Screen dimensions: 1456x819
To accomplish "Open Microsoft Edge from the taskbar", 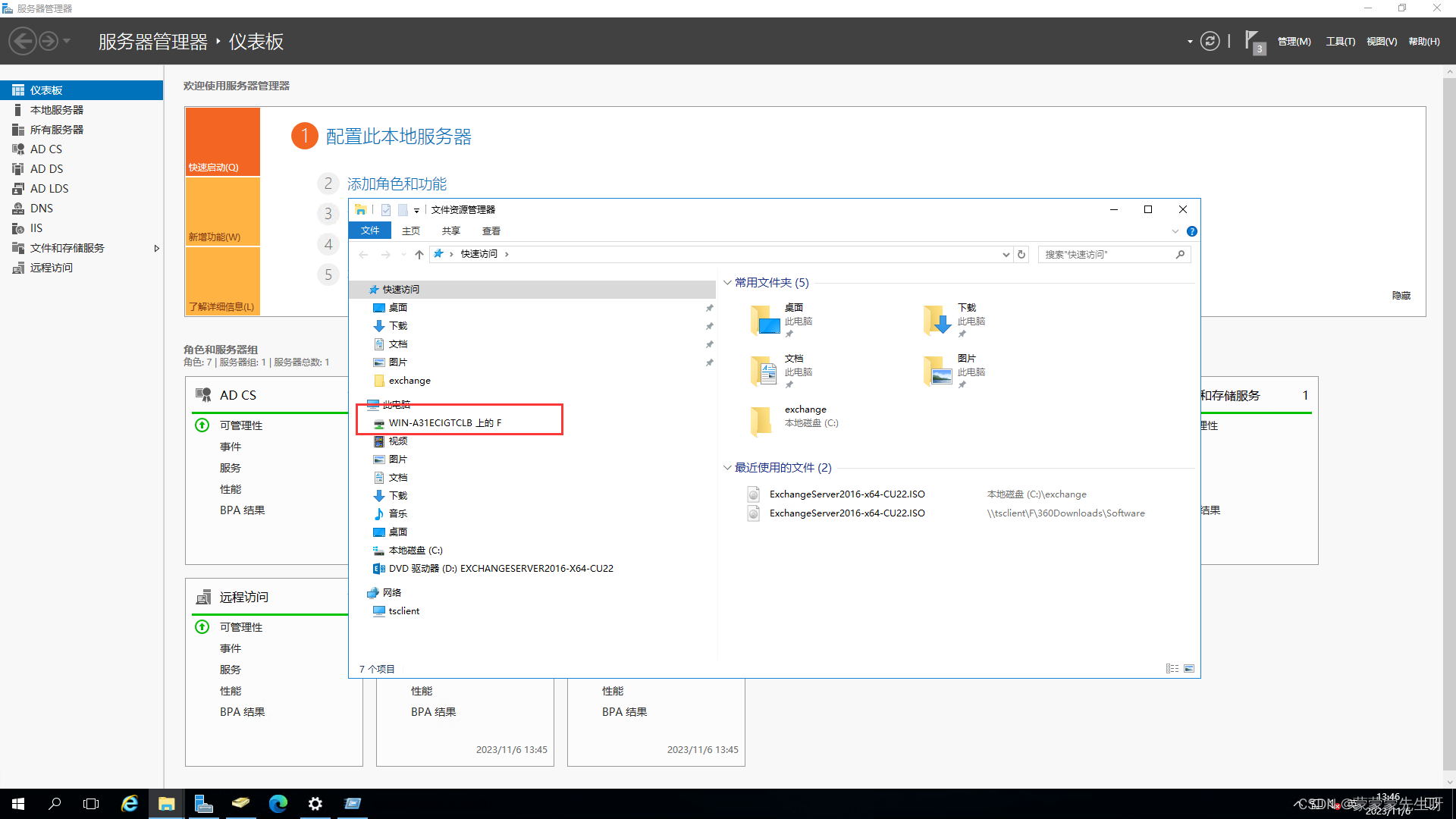I will click(278, 804).
